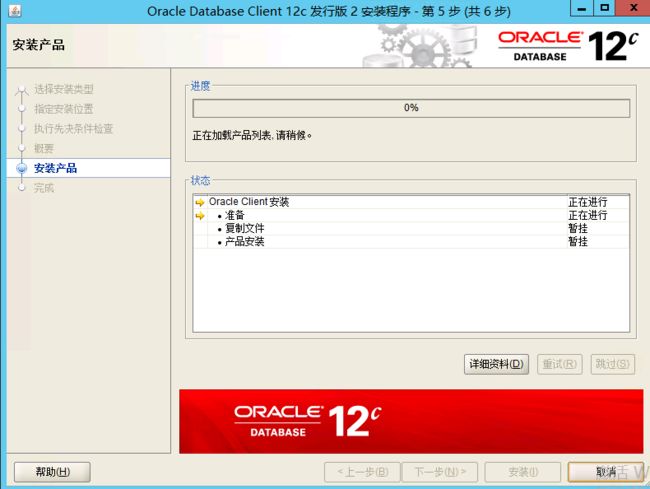650x489 pixels.
Task: Click the Java icon in the title bar
Action: pos(15,10)
